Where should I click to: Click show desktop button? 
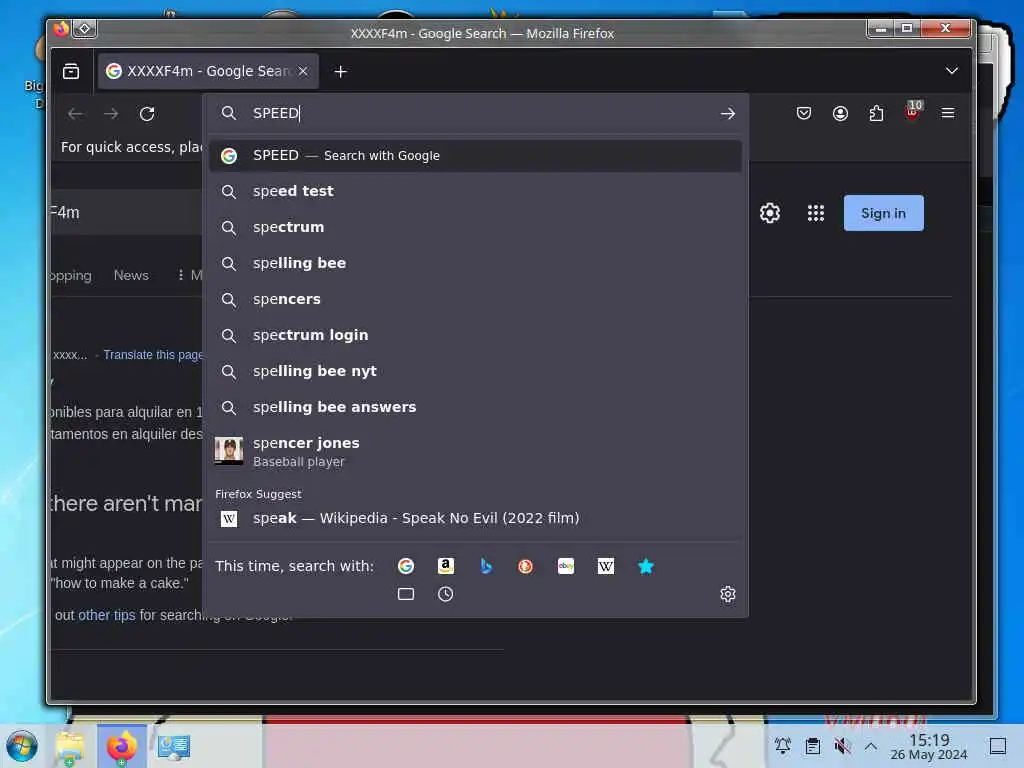click(x=998, y=746)
